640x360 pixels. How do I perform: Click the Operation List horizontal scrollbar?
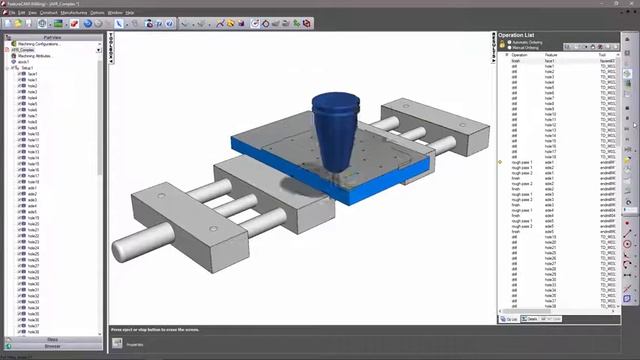[x=527, y=311]
